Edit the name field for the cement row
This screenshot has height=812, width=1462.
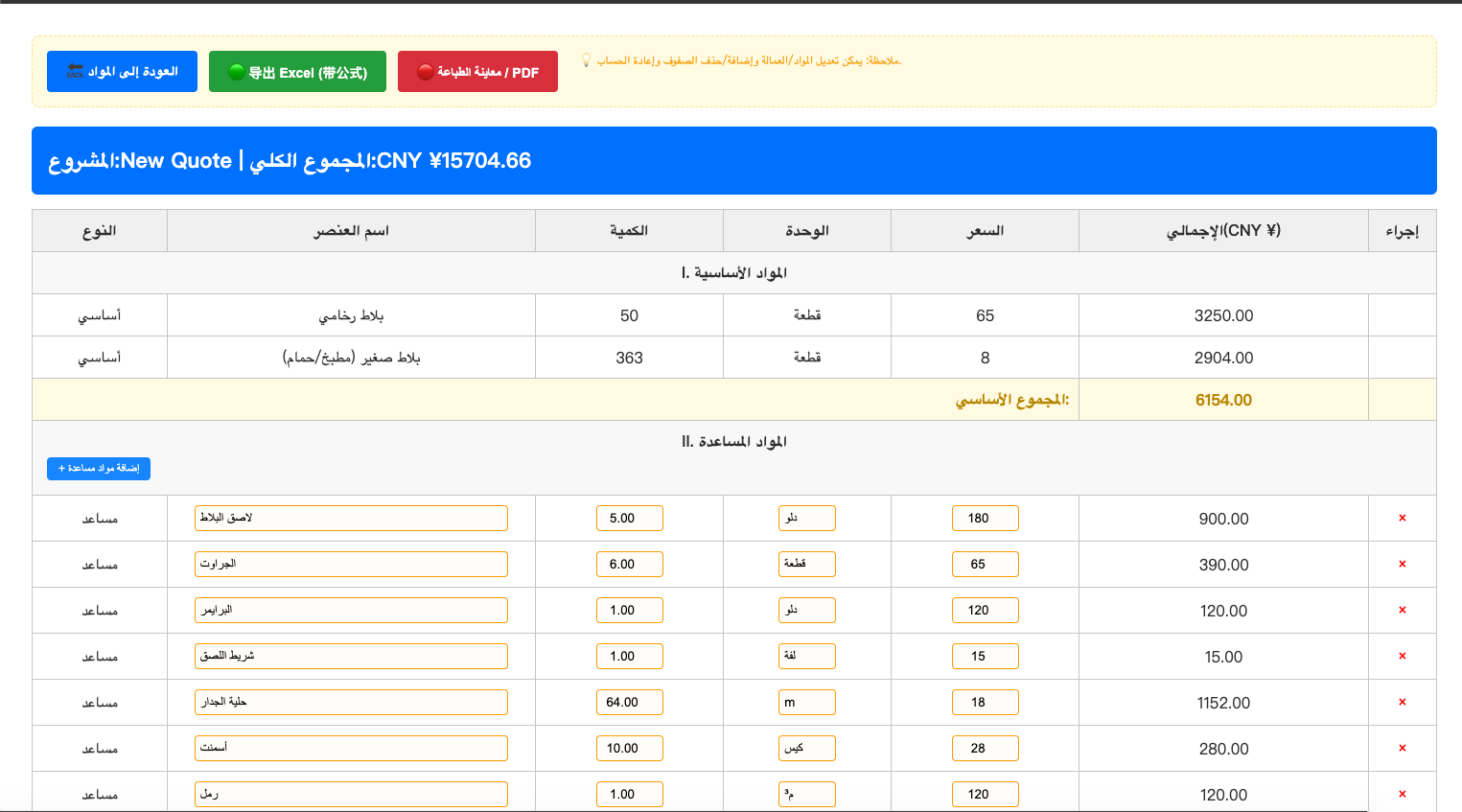351,748
